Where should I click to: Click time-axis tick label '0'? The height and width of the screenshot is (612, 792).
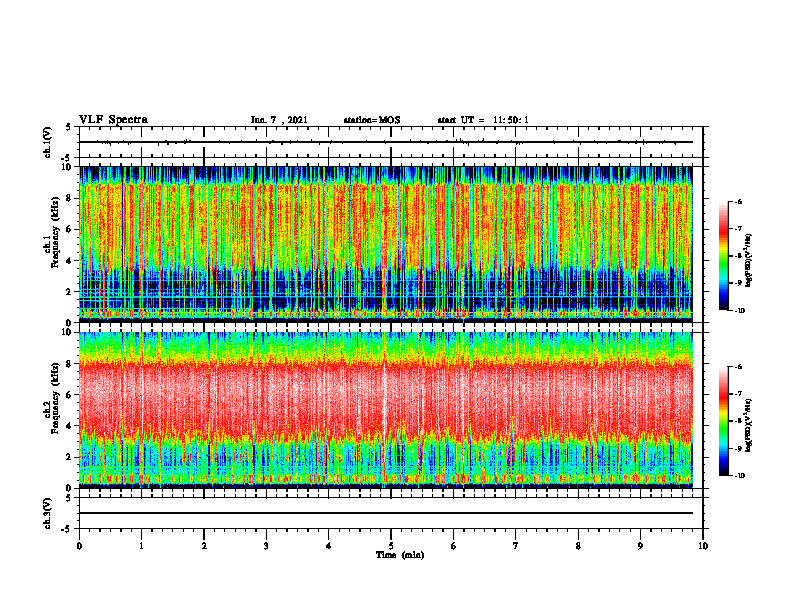tap(79, 546)
